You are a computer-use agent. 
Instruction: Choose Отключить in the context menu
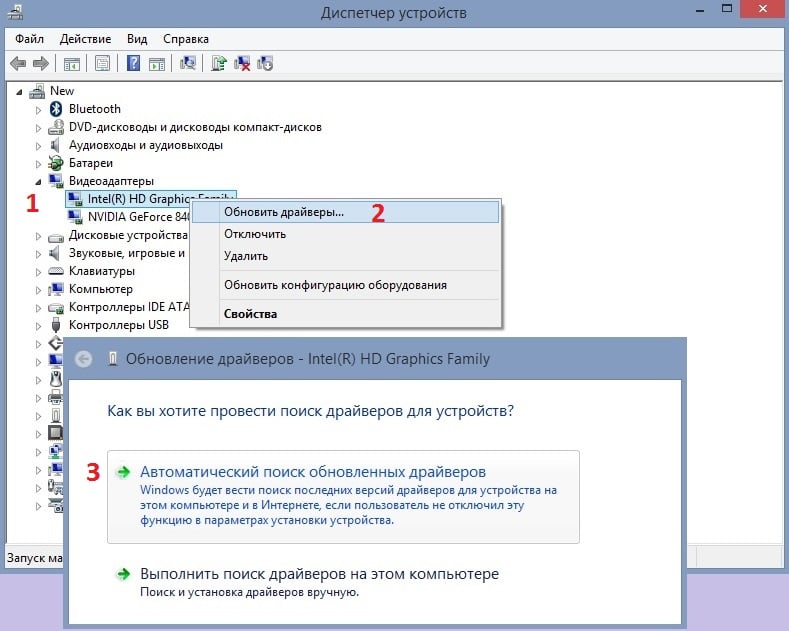(x=346, y=234)
